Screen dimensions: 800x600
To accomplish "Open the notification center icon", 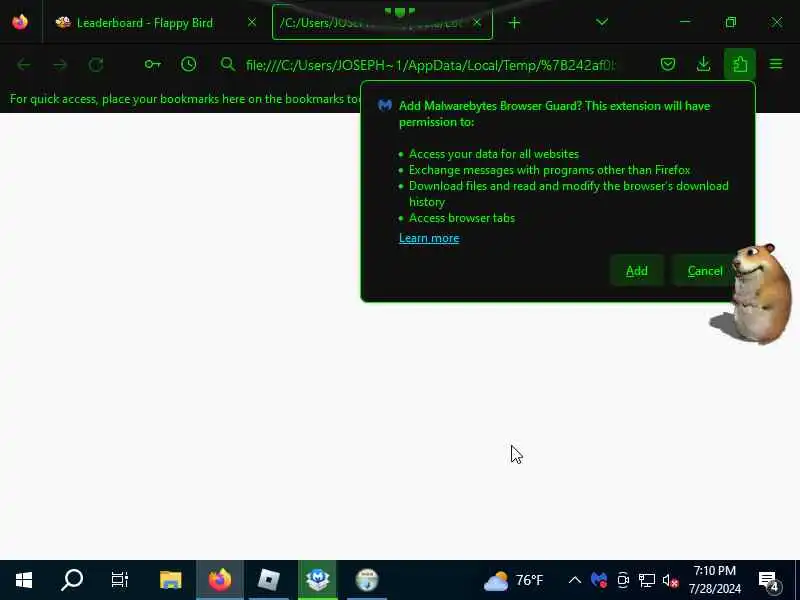I will point(769,581).
